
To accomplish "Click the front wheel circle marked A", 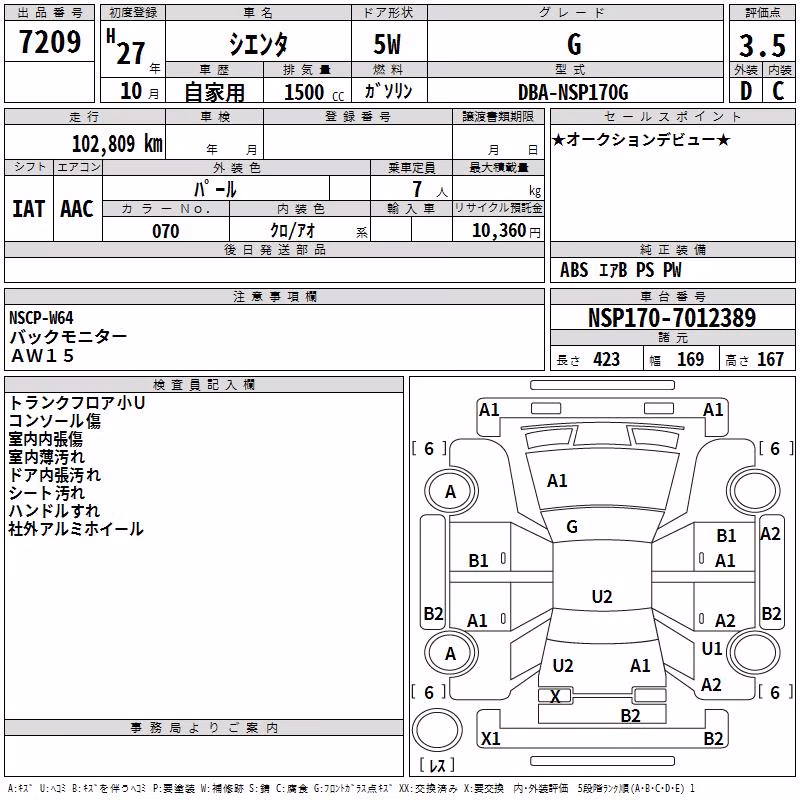I will (x=451, y=491).
